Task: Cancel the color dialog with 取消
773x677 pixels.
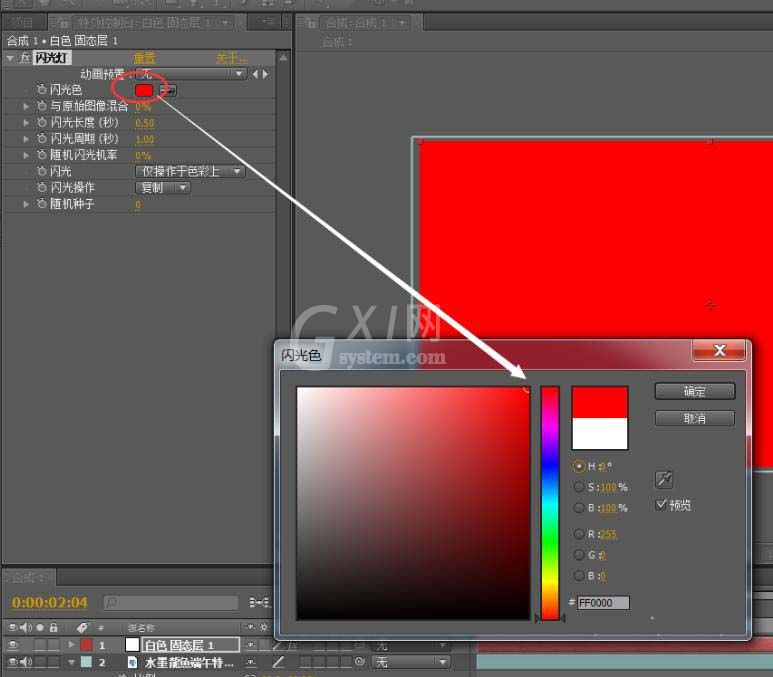Action: (695, 419)
